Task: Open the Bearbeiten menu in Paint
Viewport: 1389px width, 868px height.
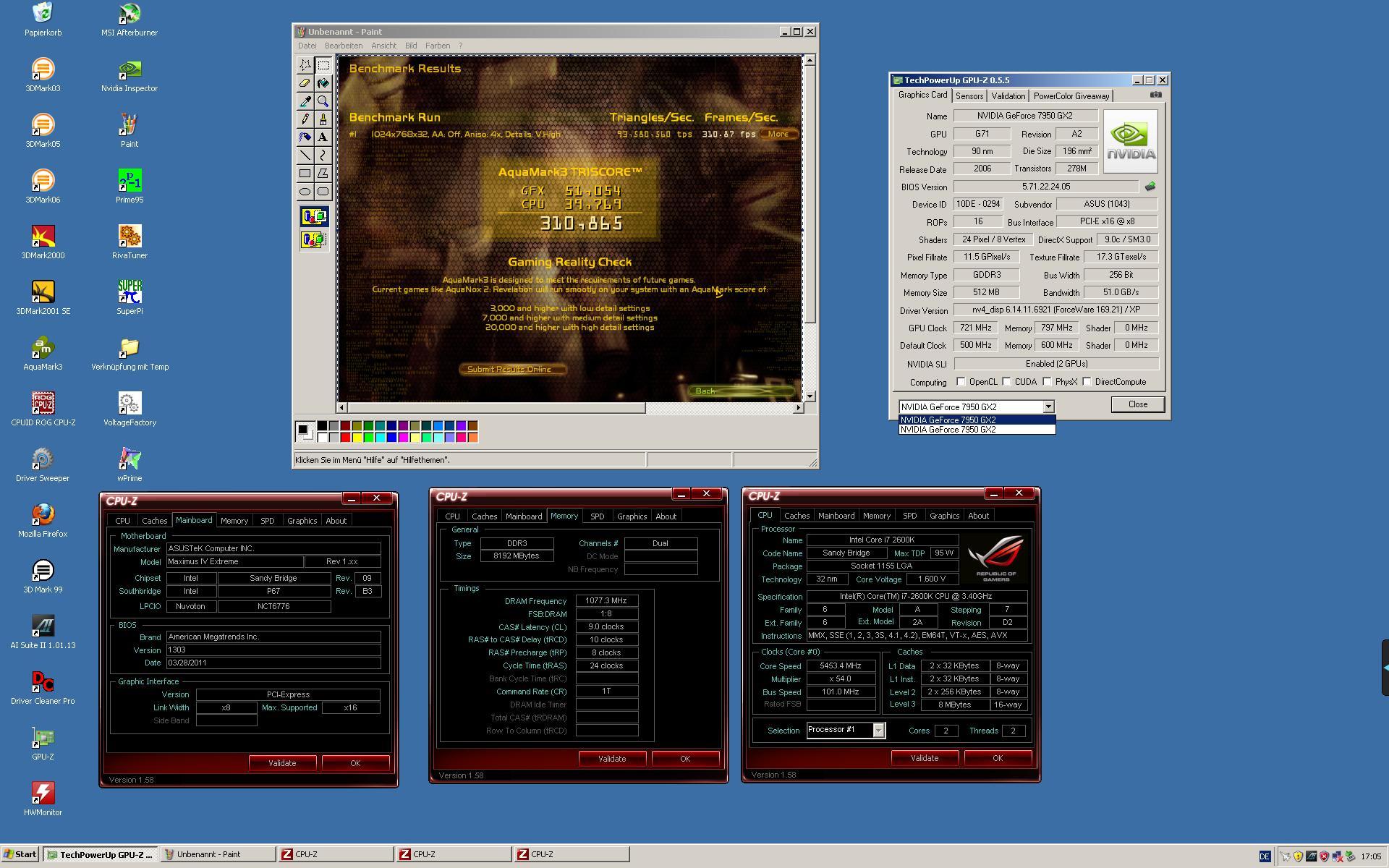Action: pos(344,46)
